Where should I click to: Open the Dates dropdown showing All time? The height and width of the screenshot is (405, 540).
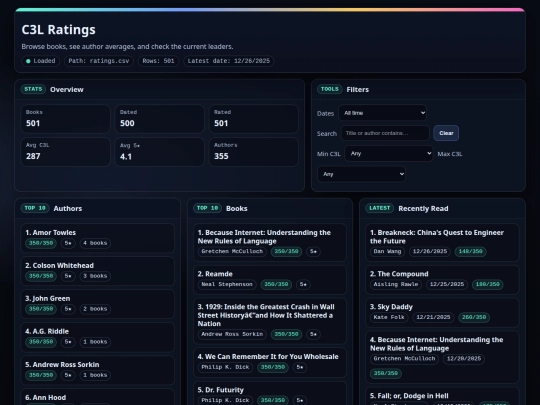pyautogui.click(x=383, y=113)
